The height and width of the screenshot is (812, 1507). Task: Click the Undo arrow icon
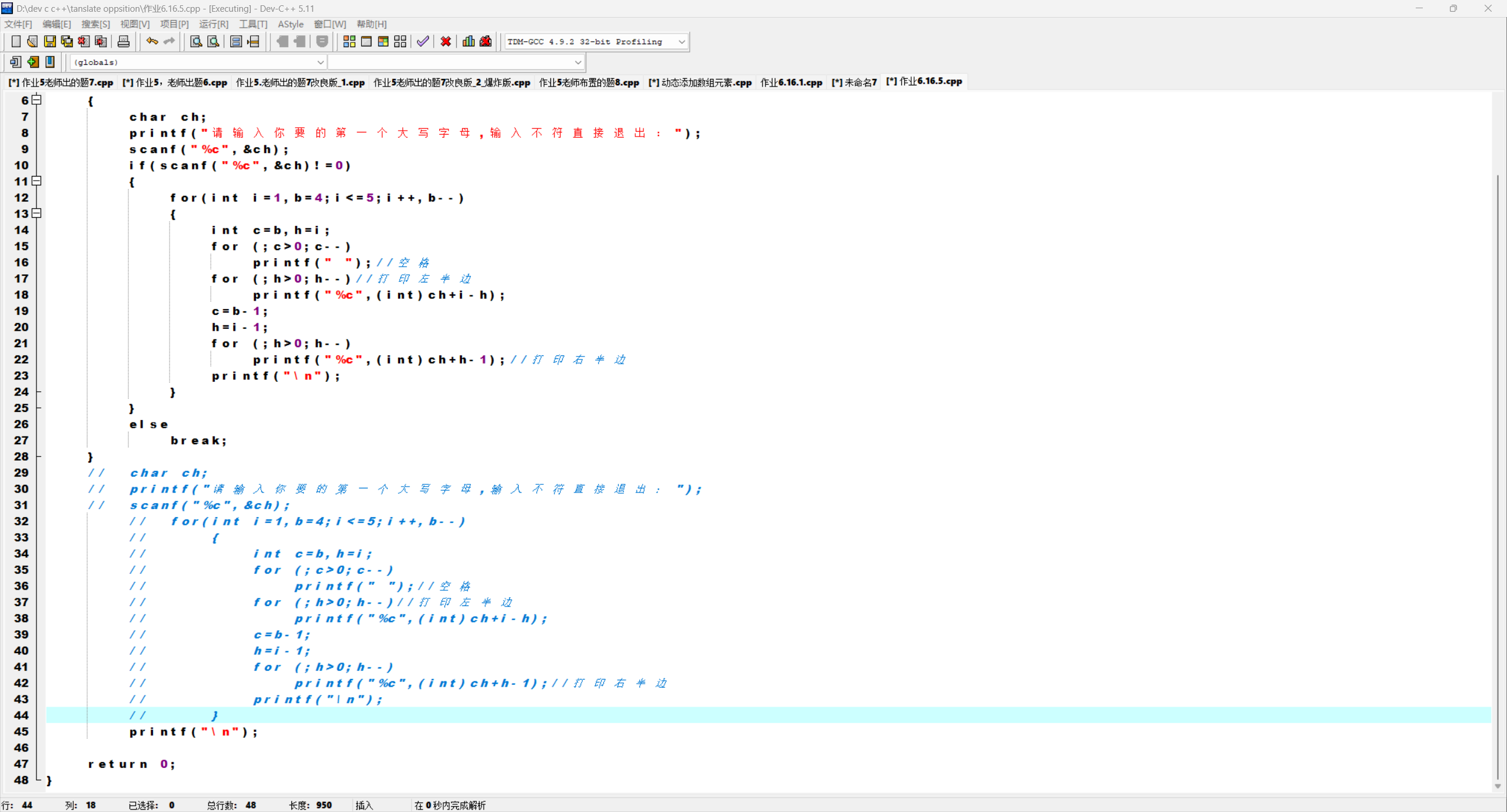click(x=152, y=41)
